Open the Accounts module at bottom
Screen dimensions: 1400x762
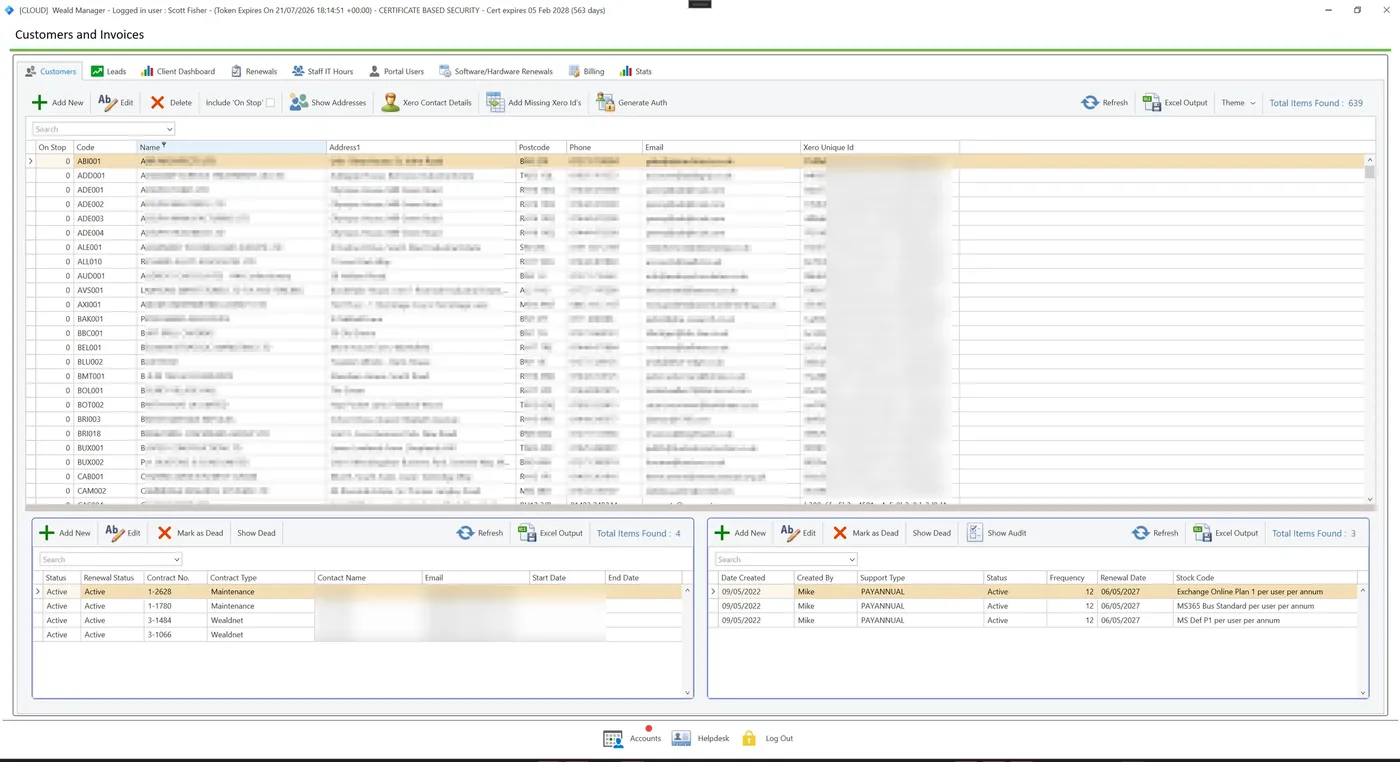632,738
